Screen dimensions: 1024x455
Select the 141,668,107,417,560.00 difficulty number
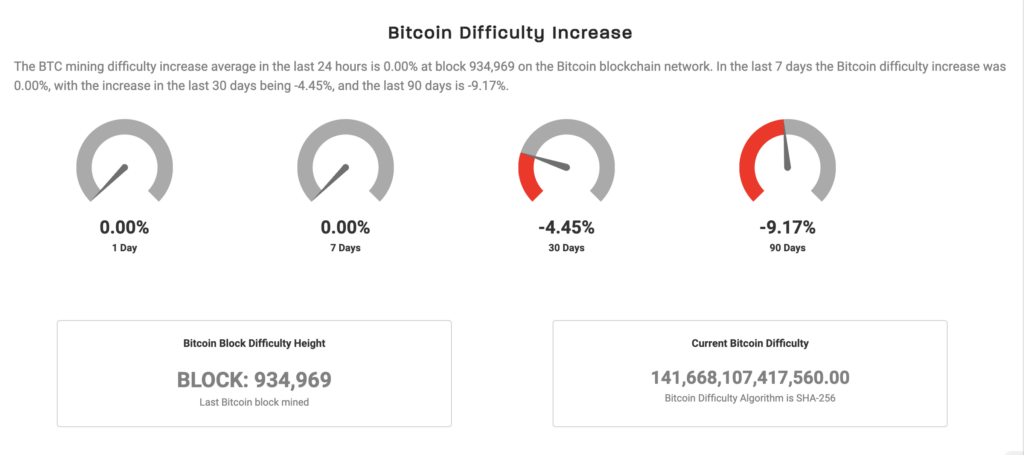[x=750, y=377]
